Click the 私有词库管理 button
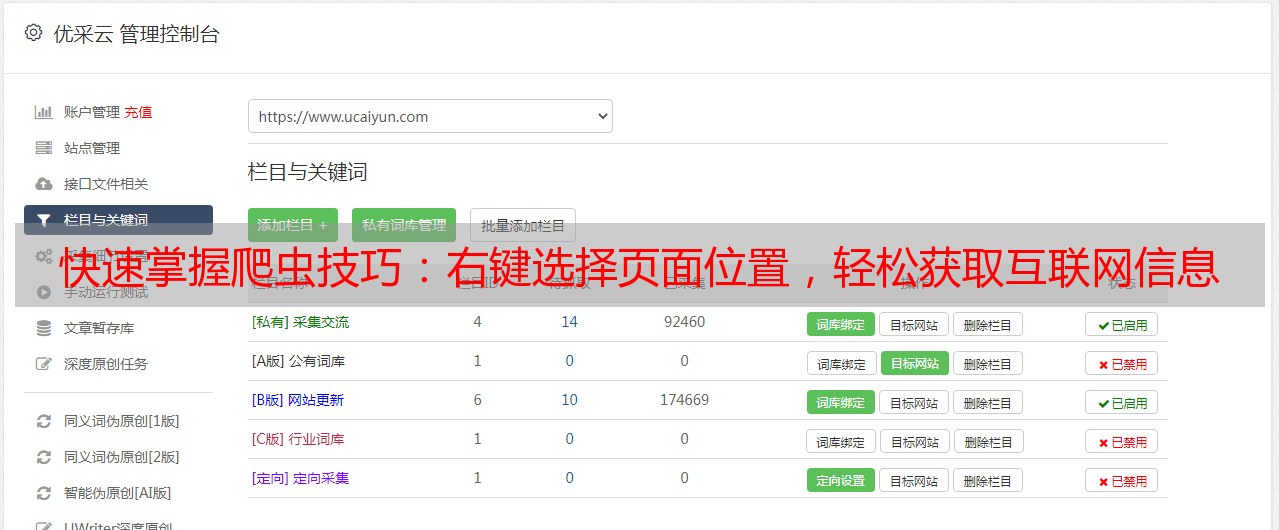Screen dimensions: 1279x530 [404, 225]
